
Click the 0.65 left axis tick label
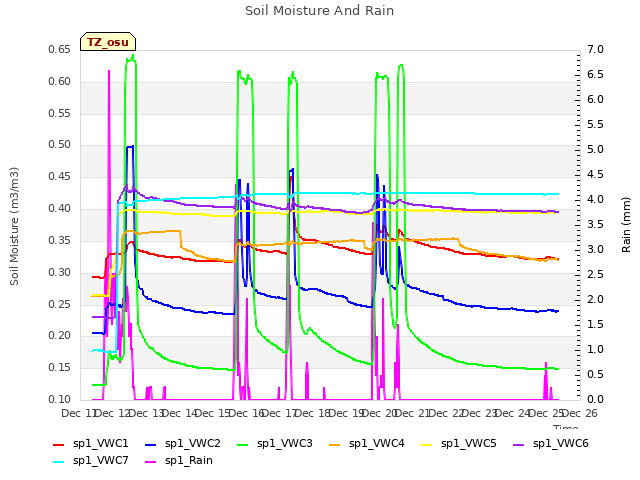tap(60, 49)
